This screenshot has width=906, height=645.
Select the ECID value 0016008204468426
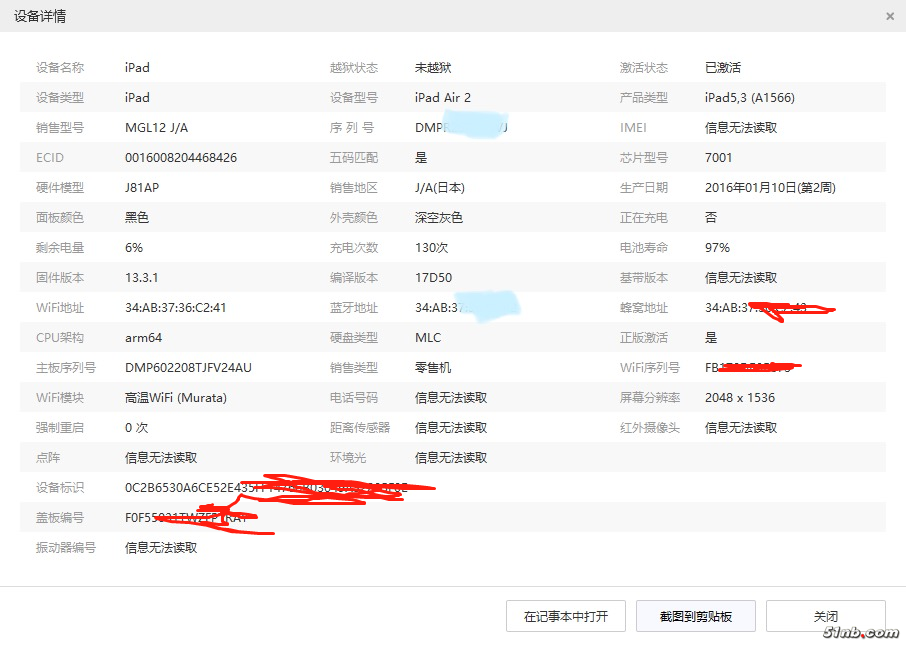coord(181,158)
